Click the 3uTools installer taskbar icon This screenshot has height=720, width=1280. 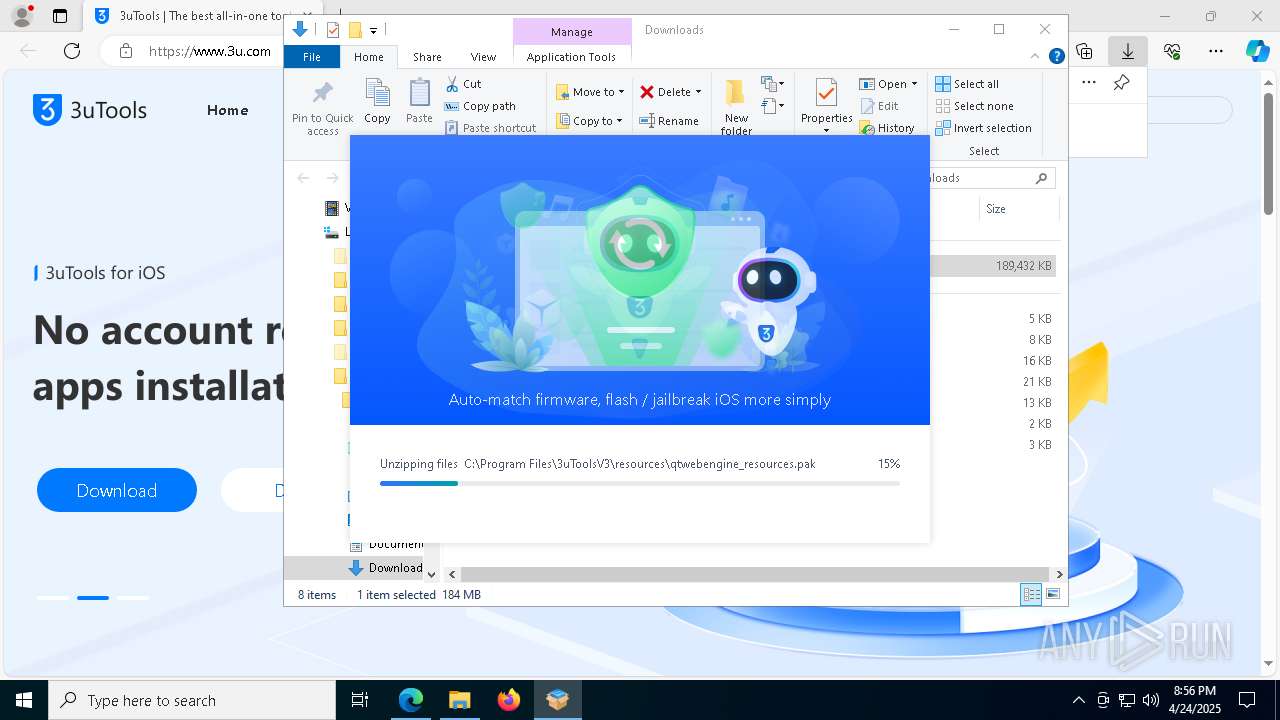pyautogui.click(x=557, y=700)
